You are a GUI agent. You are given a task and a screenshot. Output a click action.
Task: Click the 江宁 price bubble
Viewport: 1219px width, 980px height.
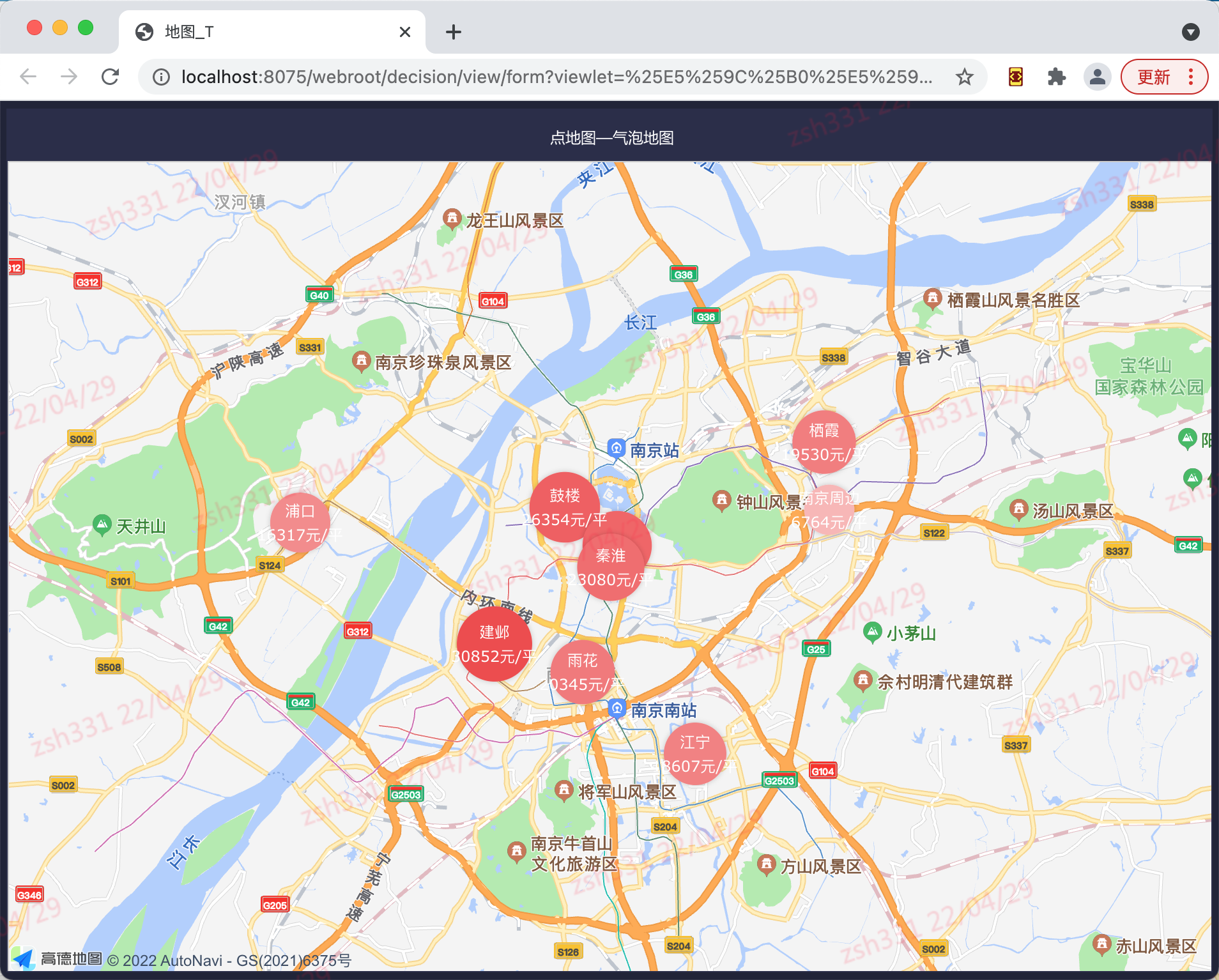coord(695,754)
